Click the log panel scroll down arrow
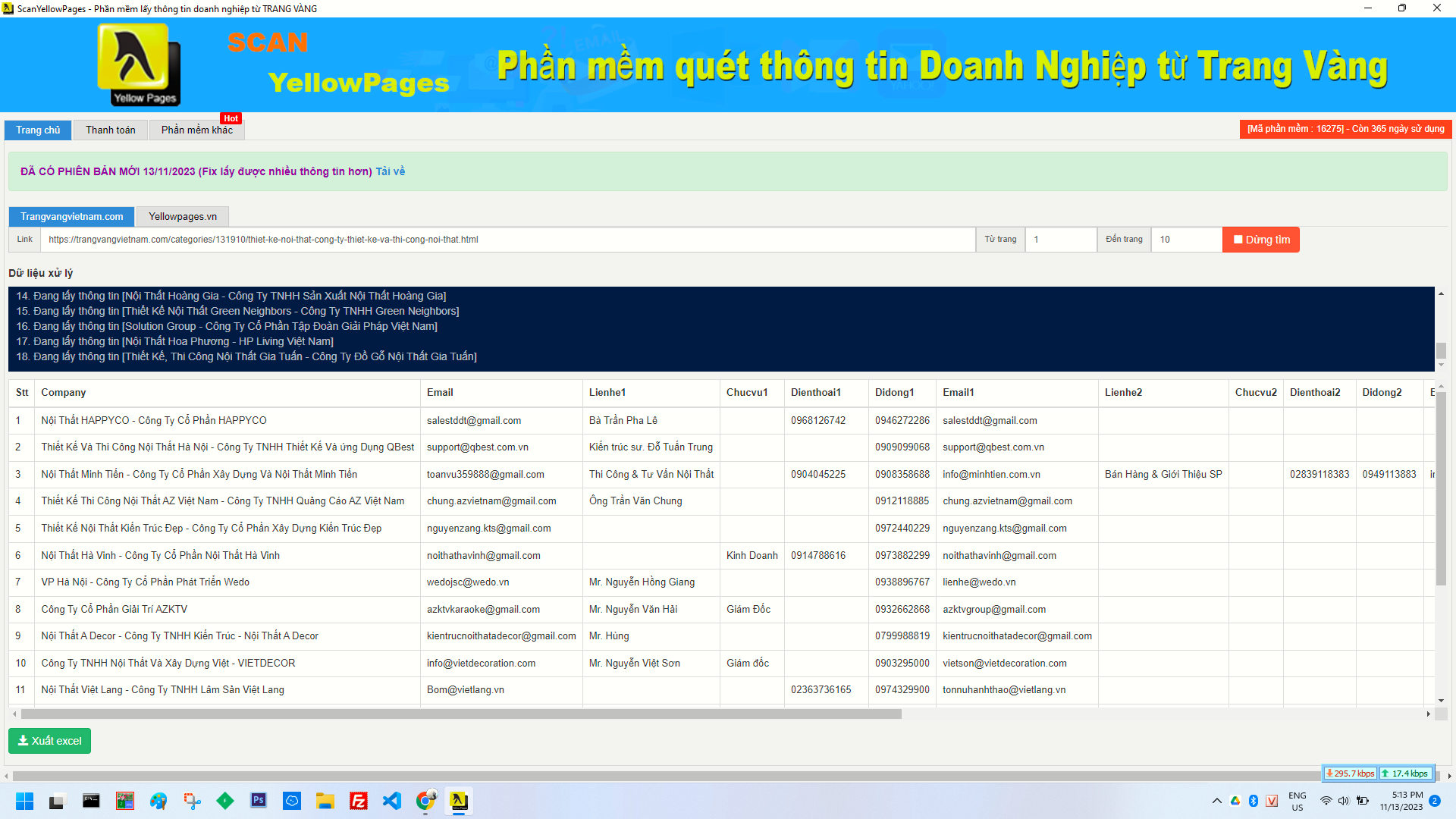The height and width of the screenshot is (819, 1456). coord(1441,366)
